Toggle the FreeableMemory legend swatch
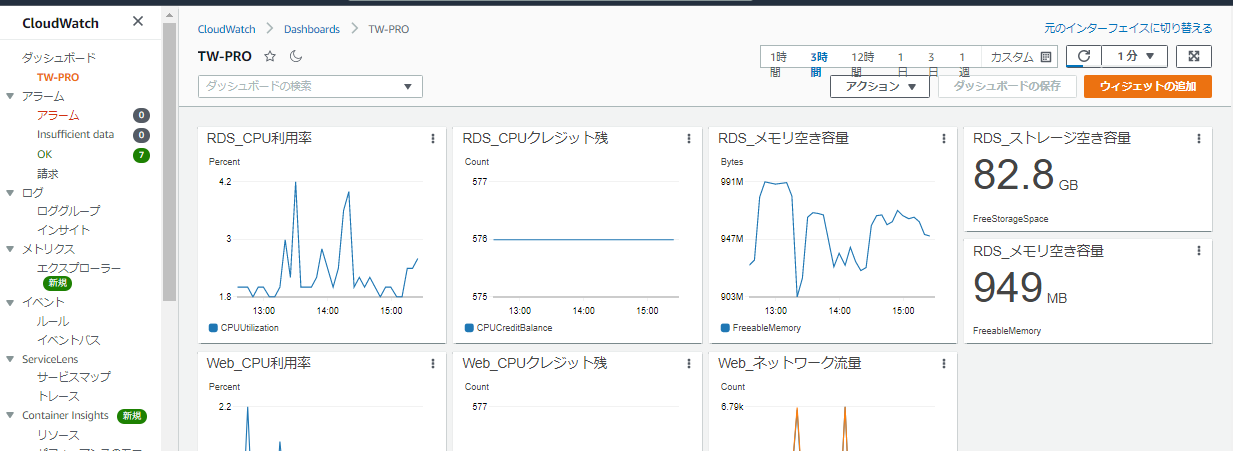This screenshot has width=1233, height=451. (725, 327)
